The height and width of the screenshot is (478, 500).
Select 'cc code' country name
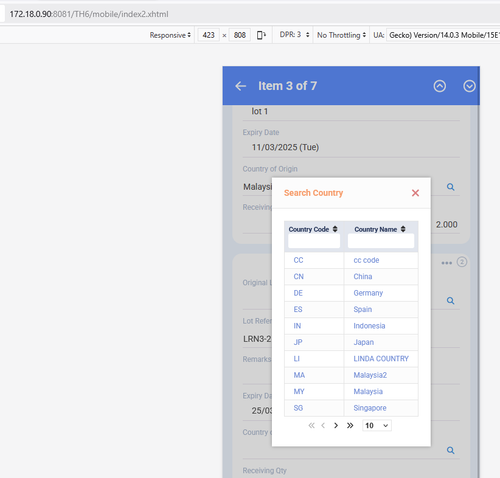coord(366,260)
